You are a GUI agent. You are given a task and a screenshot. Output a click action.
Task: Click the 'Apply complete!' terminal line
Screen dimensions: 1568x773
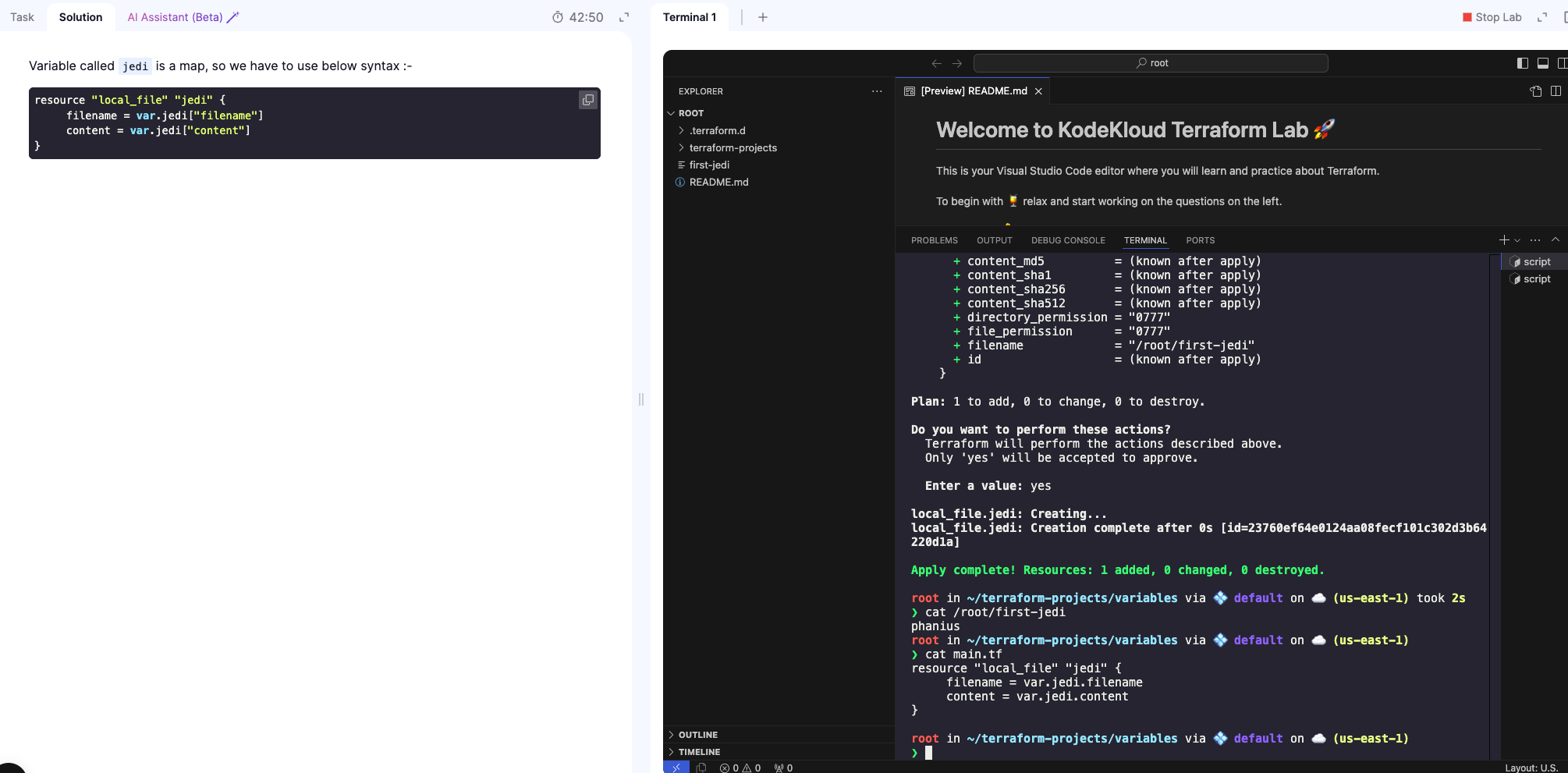tap(1117, 570)
